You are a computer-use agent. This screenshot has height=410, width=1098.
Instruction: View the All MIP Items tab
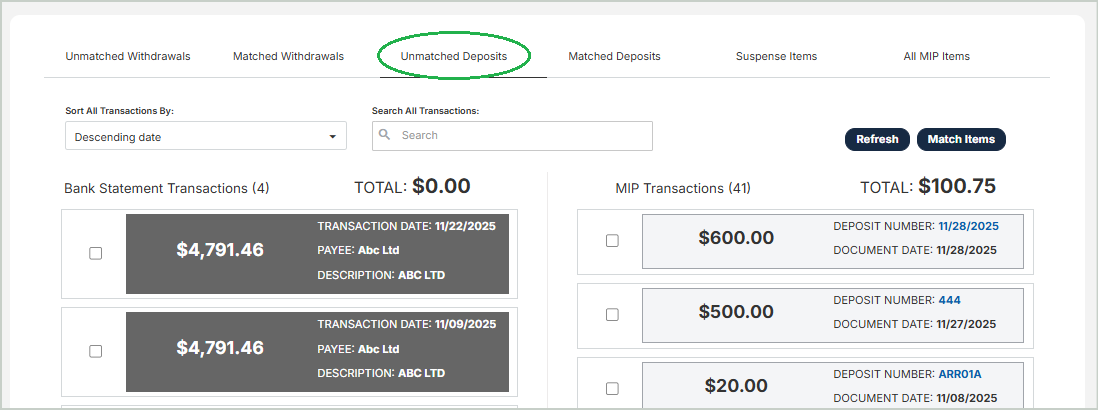936,56
